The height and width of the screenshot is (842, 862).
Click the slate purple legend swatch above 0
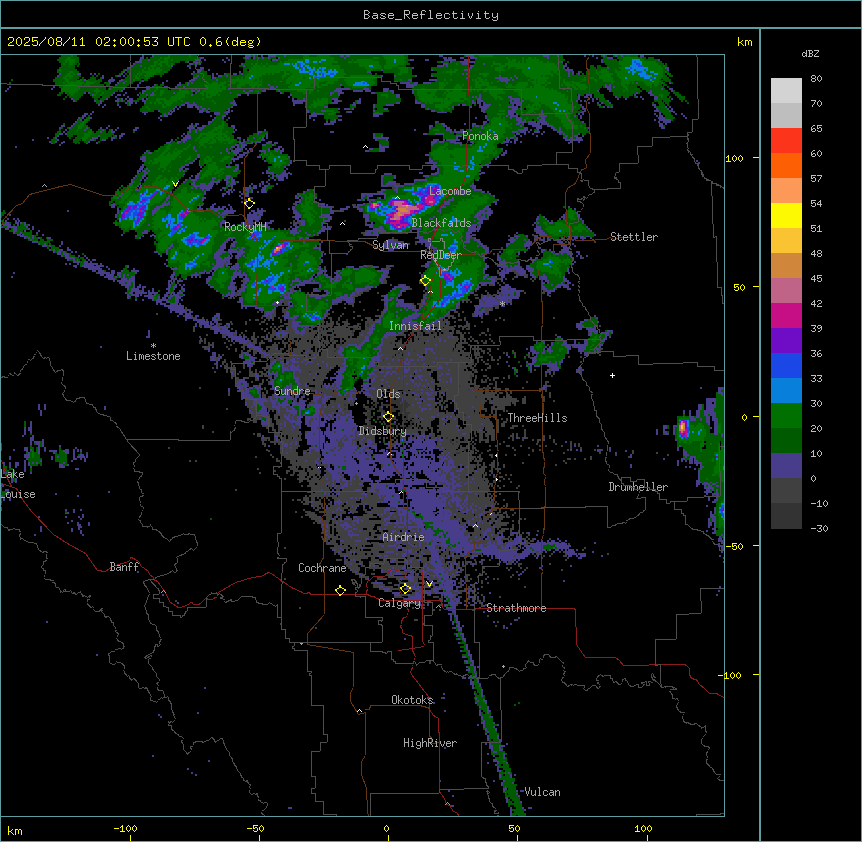[786, 466]
